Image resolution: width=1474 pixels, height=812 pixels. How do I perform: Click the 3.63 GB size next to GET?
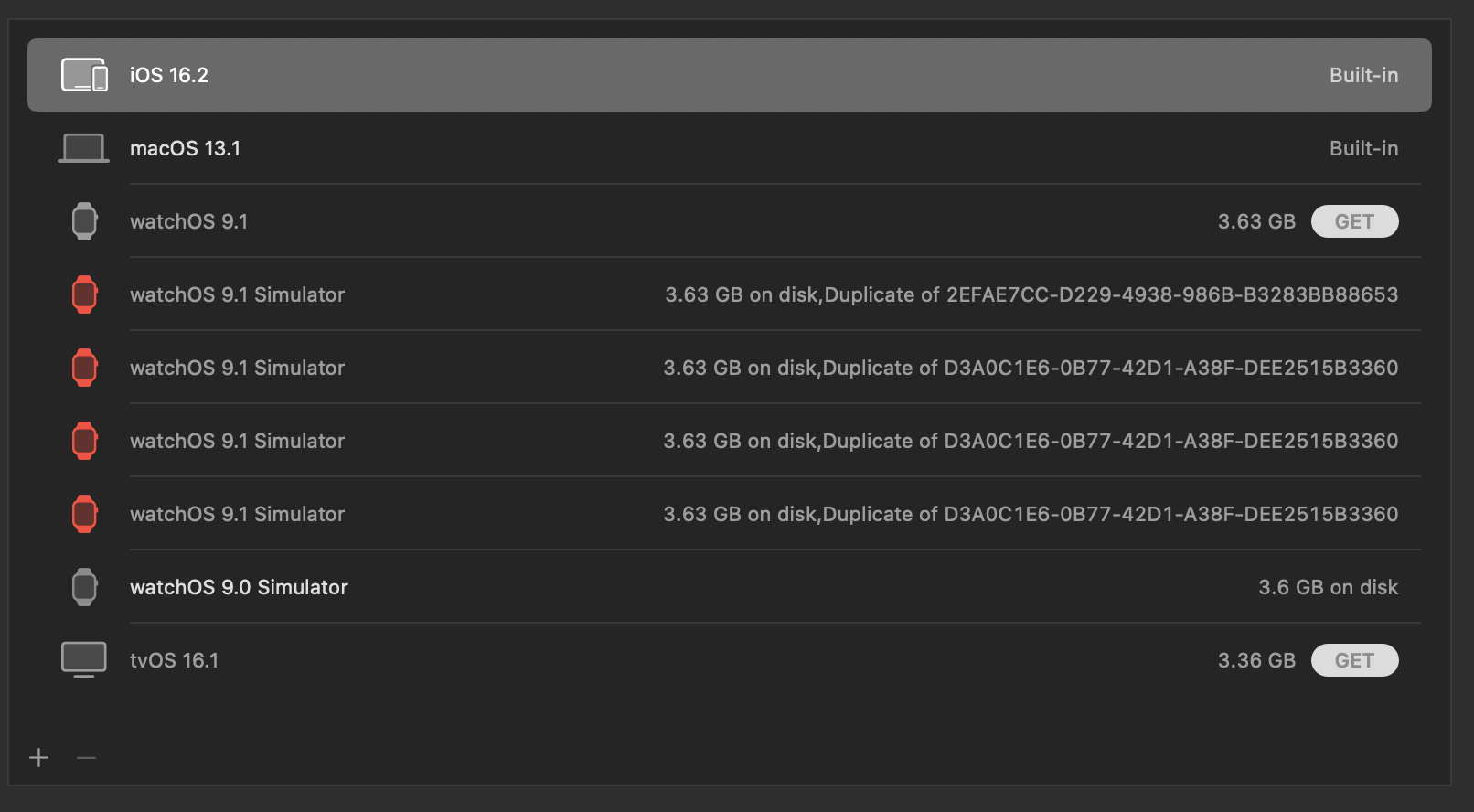pyautogui.click(x=1256, y=221)
